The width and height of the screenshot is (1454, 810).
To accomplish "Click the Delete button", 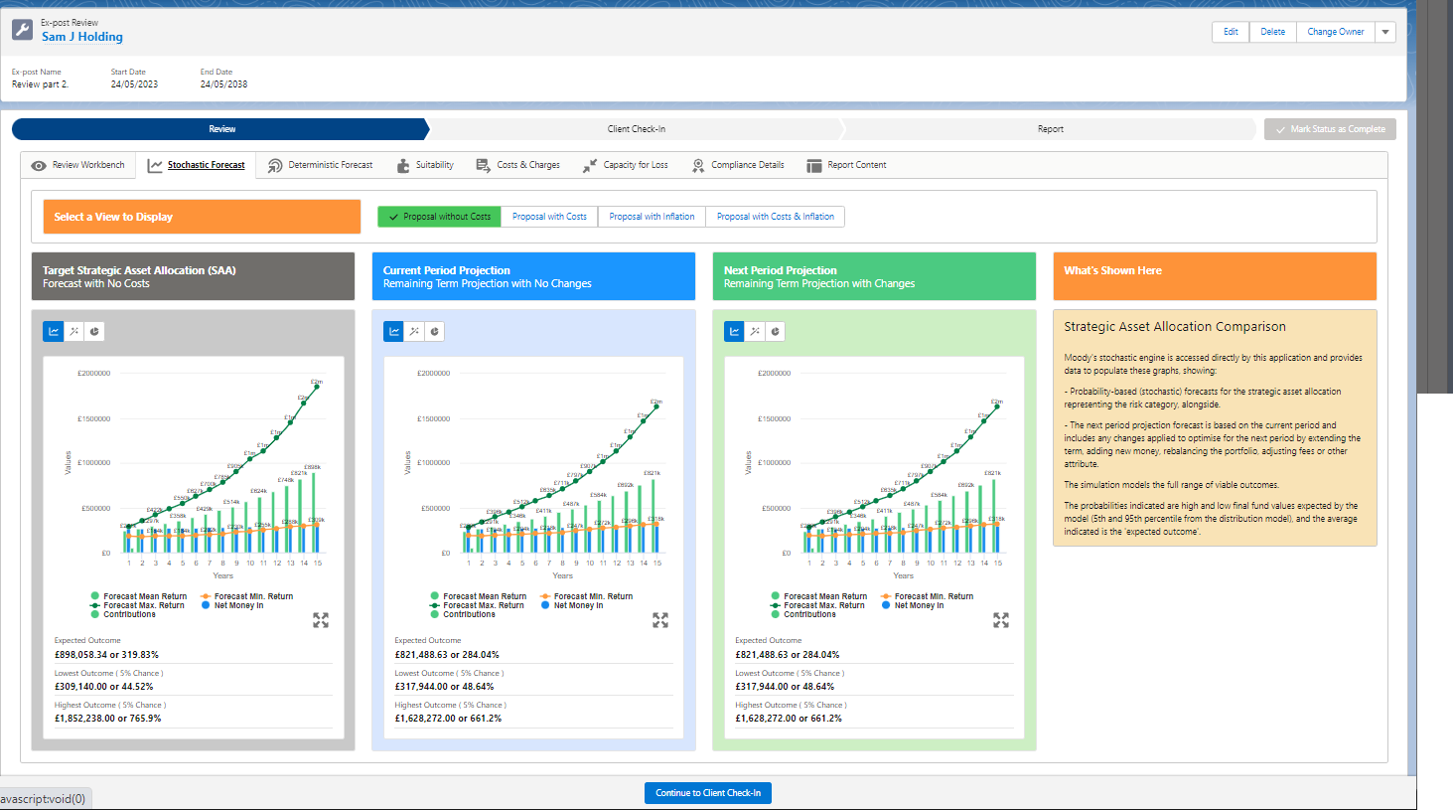I will 1273,32.
